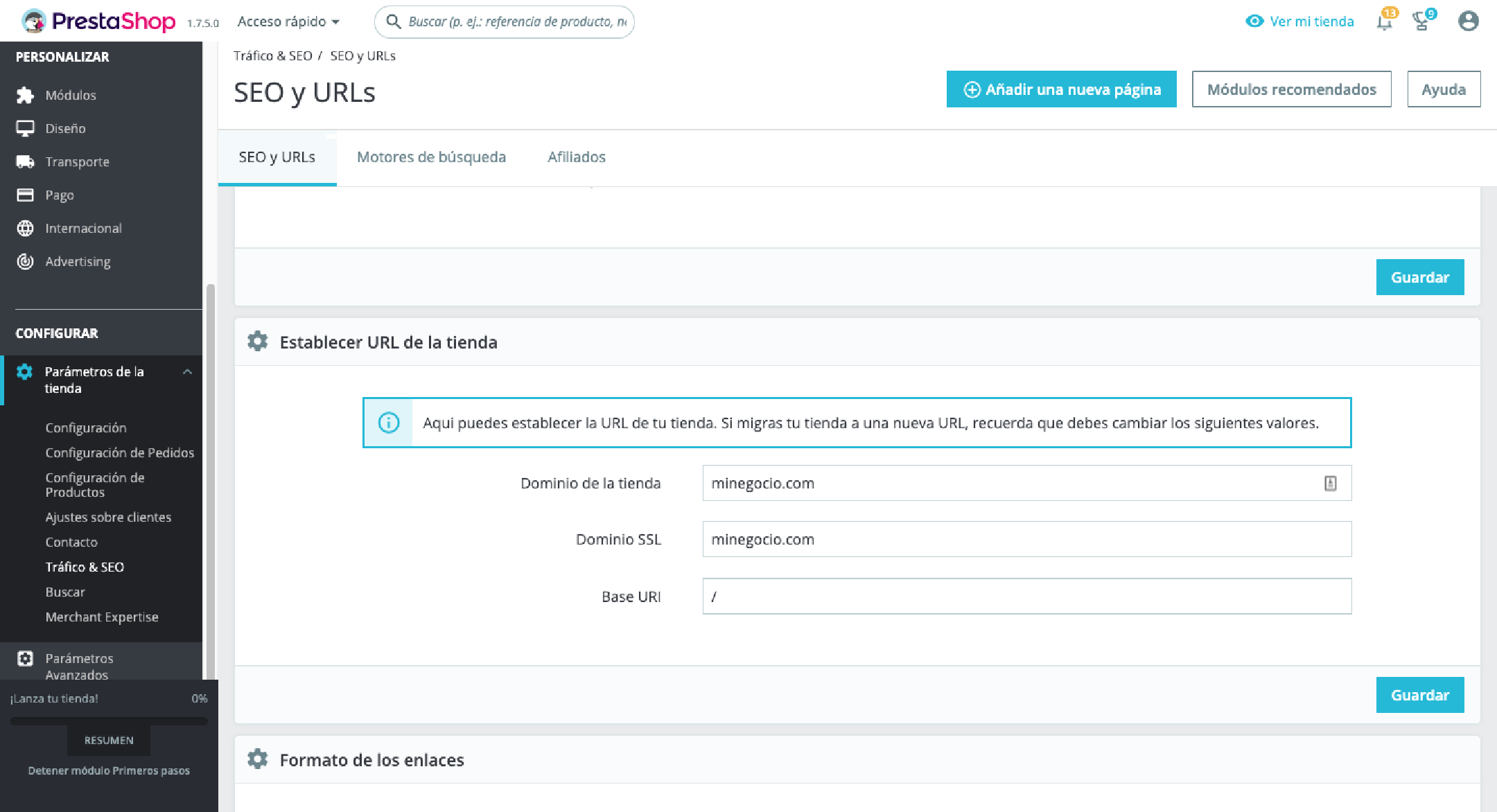
Task: Click Guardar in the upper panel
Action: point(1420,277)
